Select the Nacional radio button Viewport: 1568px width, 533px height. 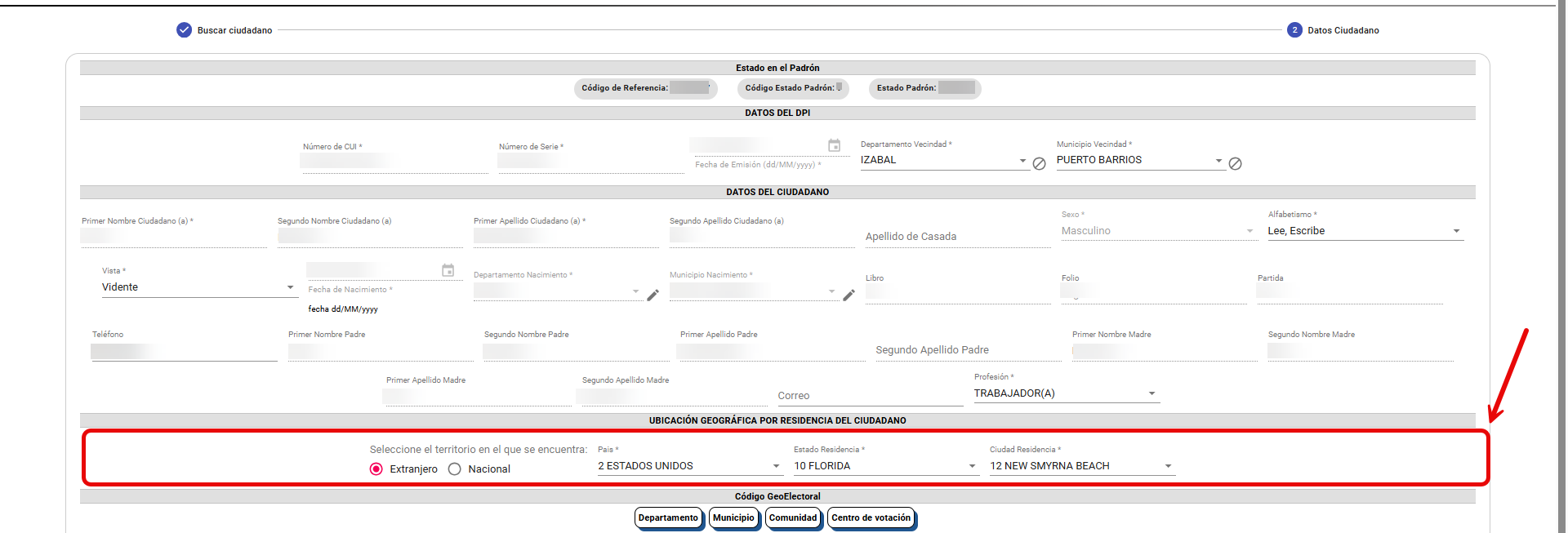455,469
